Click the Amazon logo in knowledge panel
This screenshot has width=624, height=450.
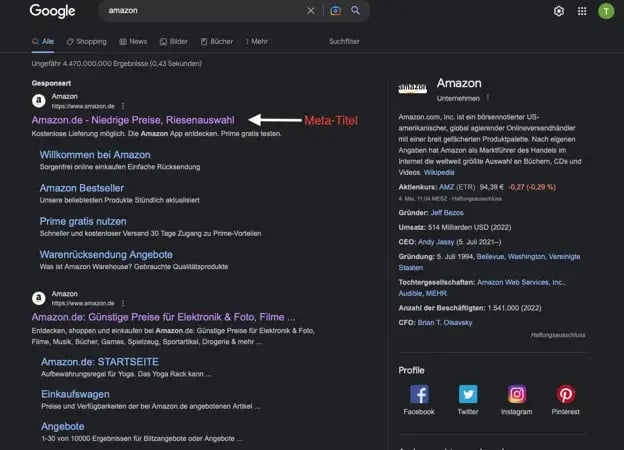412,88
